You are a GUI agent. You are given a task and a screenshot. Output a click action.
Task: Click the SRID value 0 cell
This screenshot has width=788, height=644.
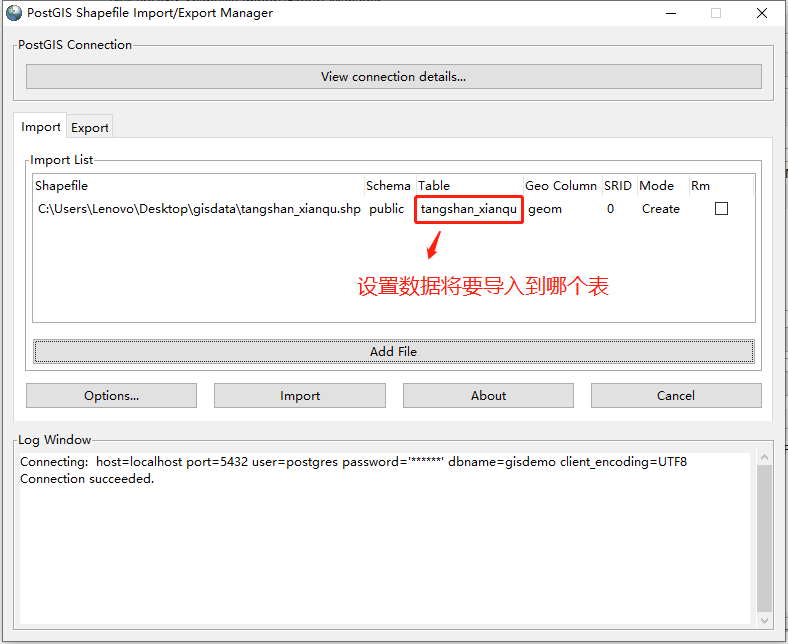tap(610, 209)
